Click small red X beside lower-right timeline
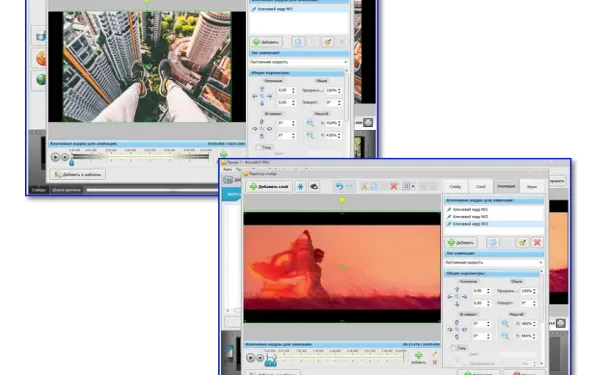The height and width of the screenshot is (375, 600). (434, 362)
